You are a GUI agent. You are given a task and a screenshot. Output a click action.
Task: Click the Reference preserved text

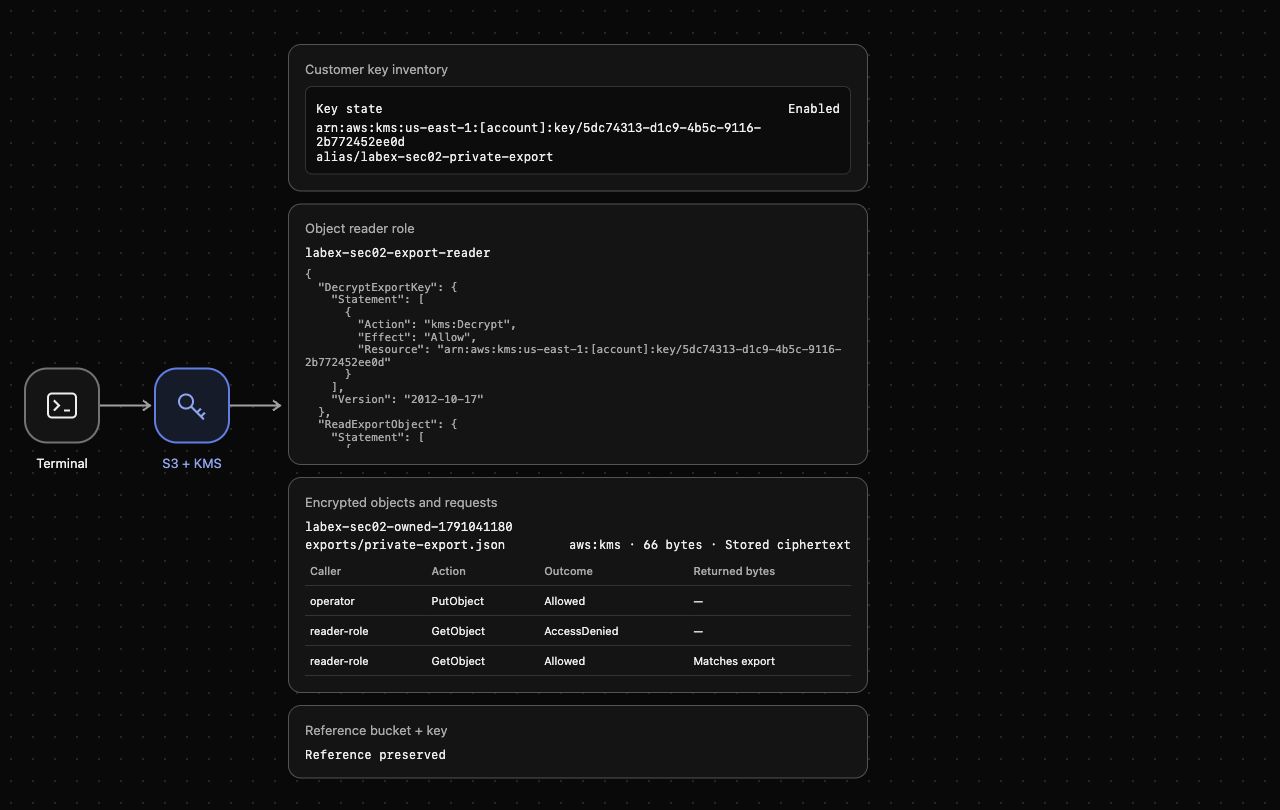[375, 755]
